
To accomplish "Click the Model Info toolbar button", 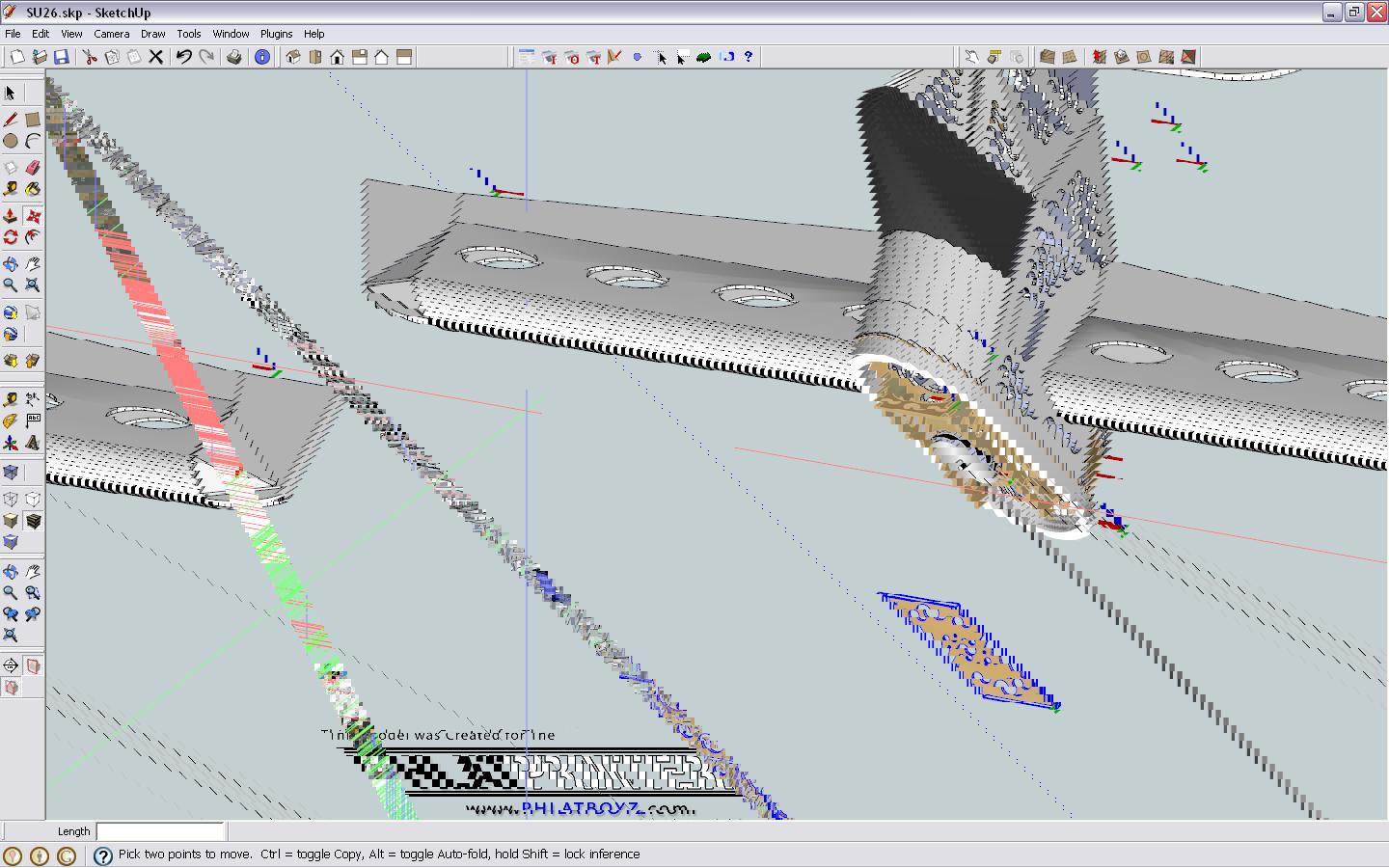I will 262,57.
